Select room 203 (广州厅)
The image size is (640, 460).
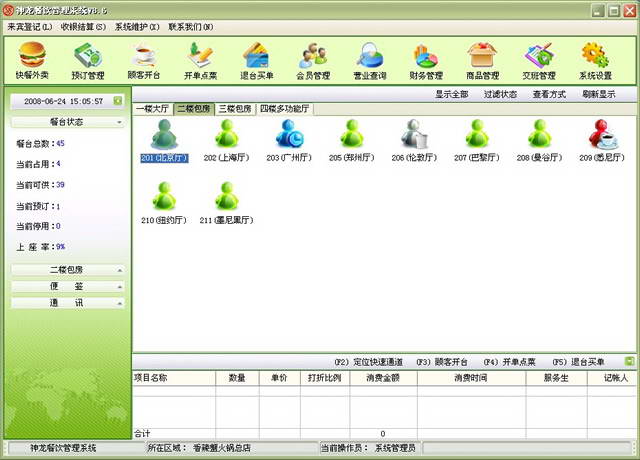click(289, 141)
